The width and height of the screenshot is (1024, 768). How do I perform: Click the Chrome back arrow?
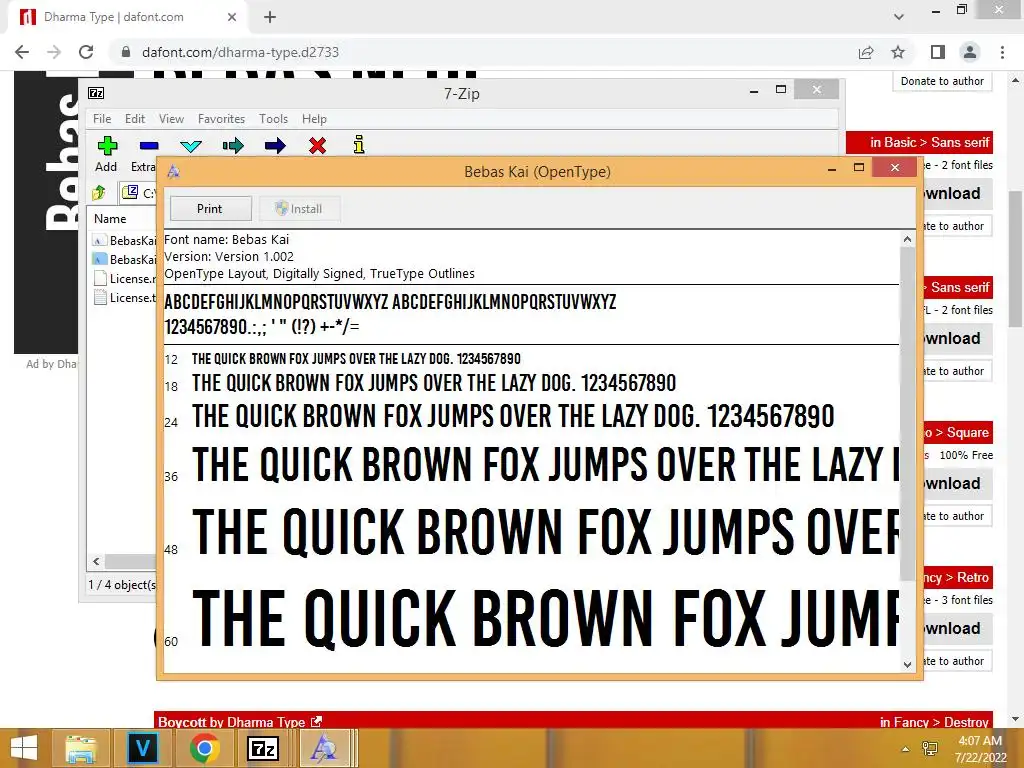click(22, 52)
